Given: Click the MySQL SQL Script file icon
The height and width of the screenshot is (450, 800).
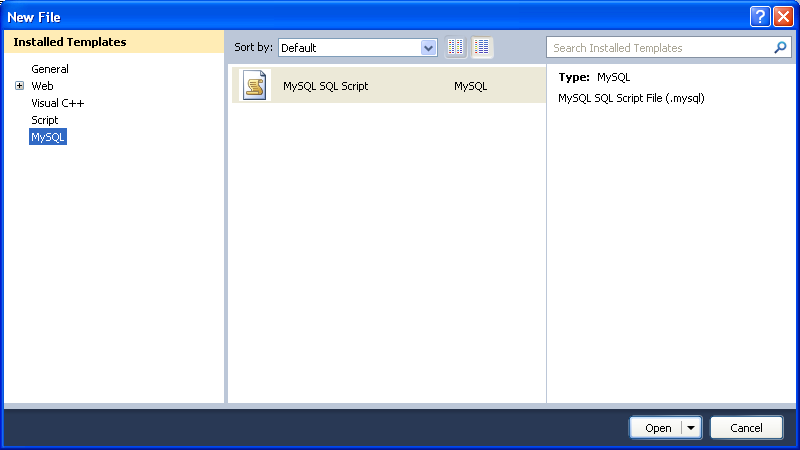Looking at the screenshot, I should coord(255,86).
